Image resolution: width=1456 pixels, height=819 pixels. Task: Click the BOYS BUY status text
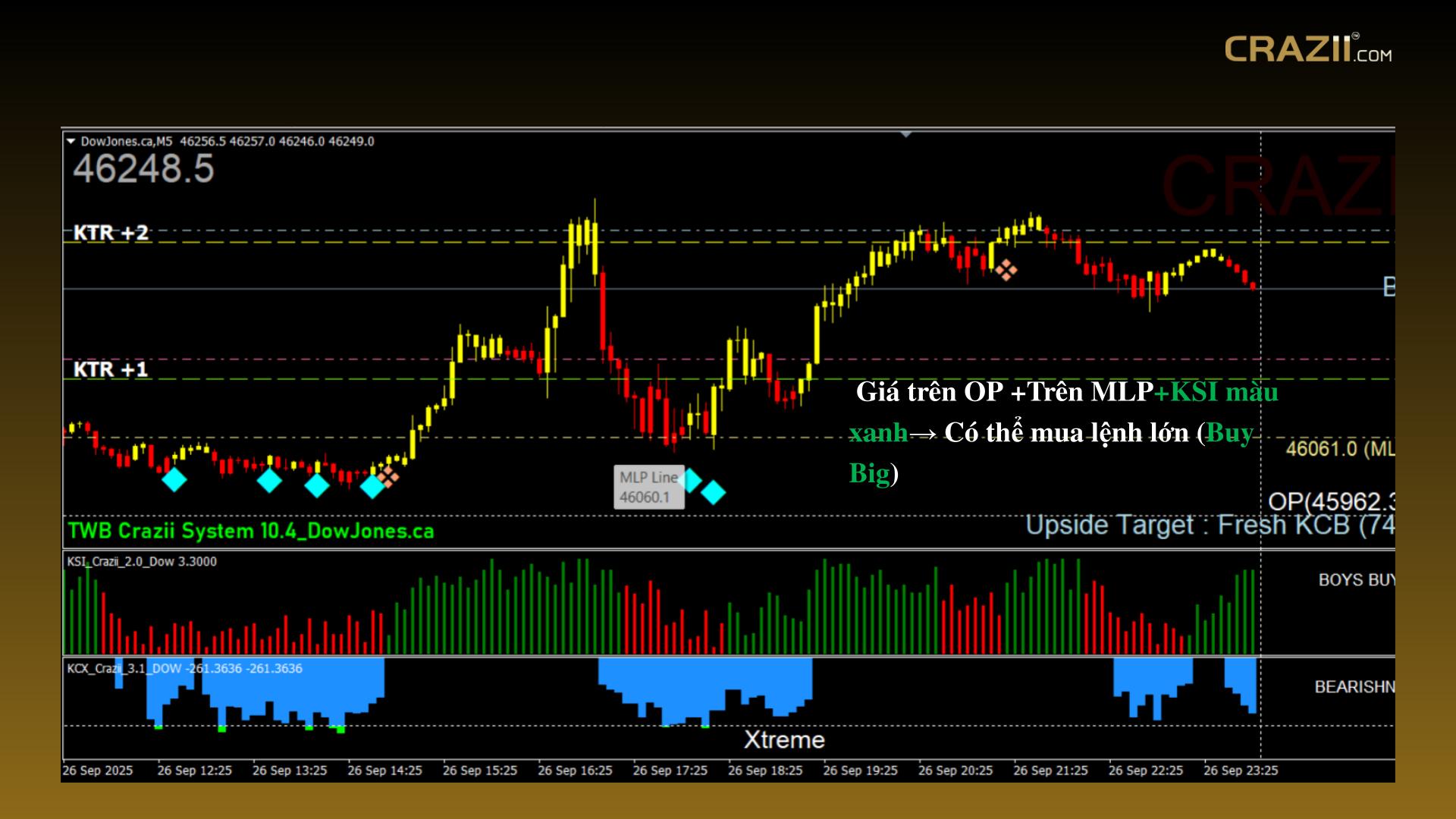(1356, 580)
